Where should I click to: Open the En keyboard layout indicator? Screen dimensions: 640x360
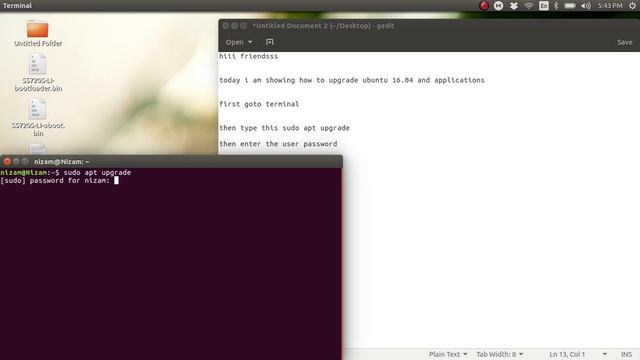544,6
